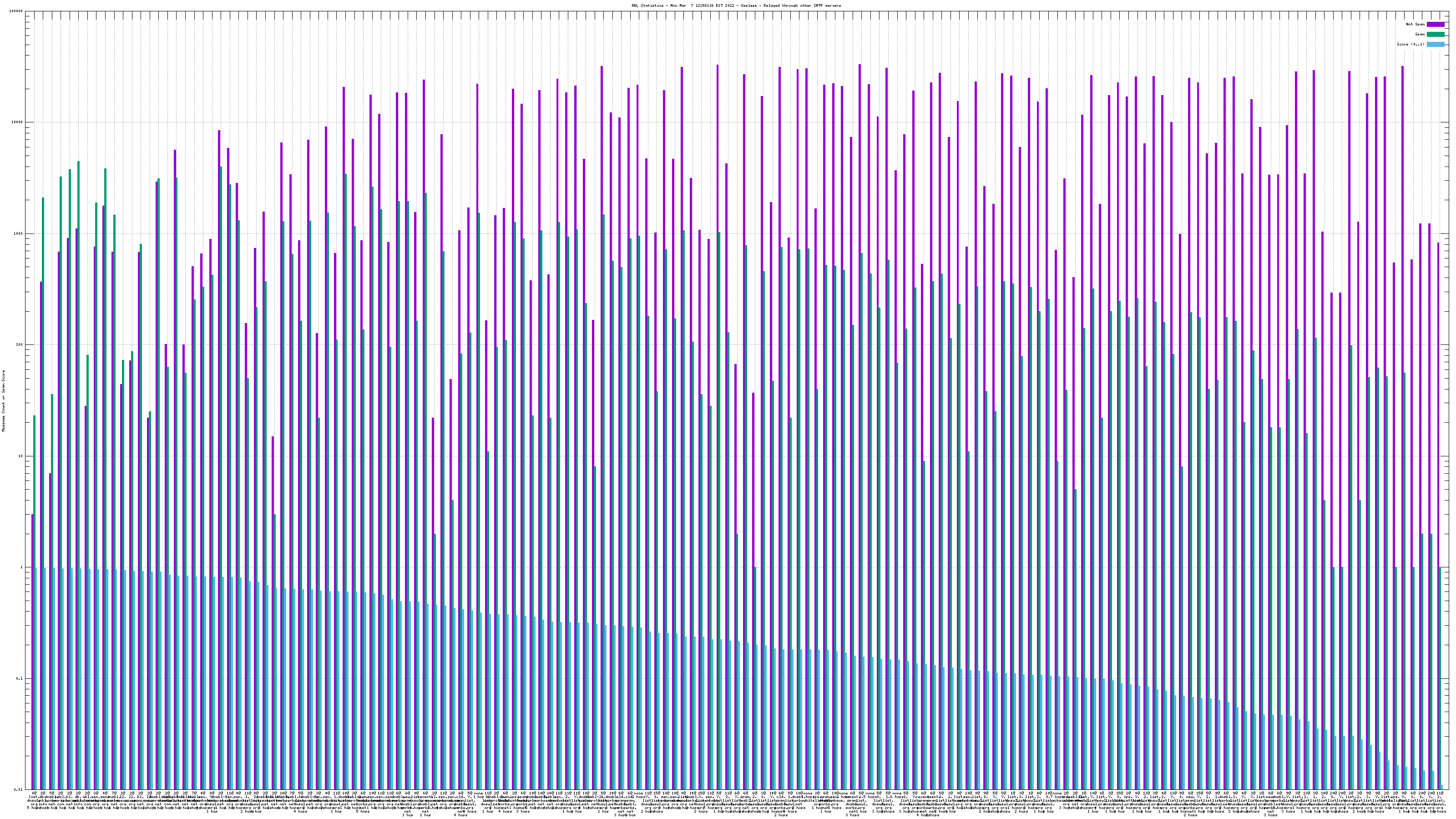Select the Spam legend label text
The height and width of the screenshot is (819, 1456).
pyautogui.click(x=1420, y=35)
